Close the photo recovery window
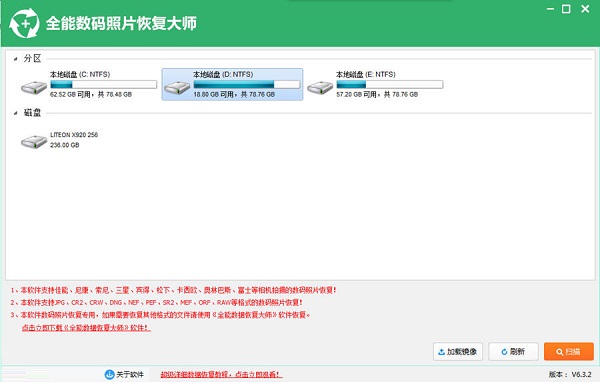Screen dimensions: 600x382 point(585,9)
